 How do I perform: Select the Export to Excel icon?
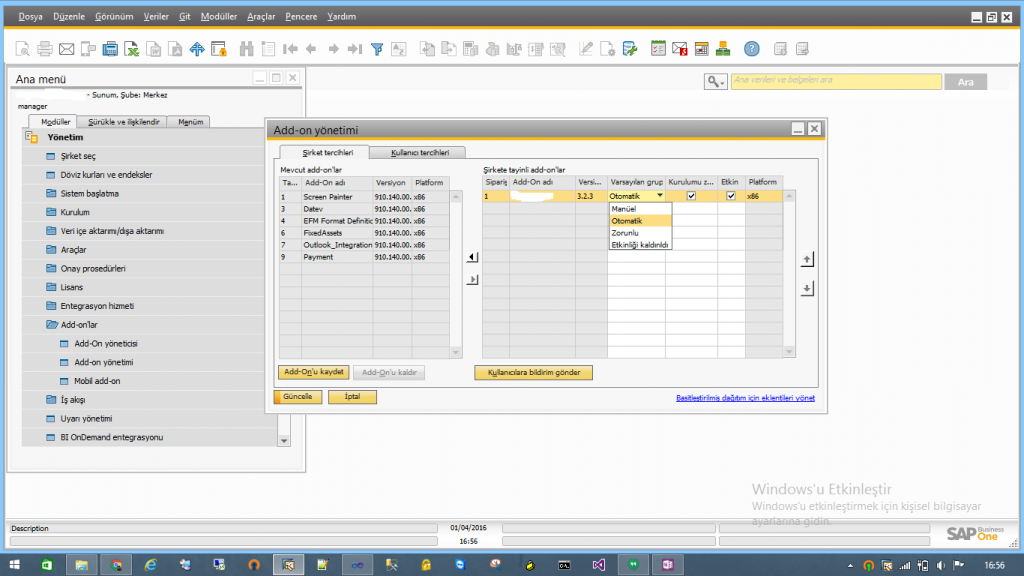[x=133, y=47]
